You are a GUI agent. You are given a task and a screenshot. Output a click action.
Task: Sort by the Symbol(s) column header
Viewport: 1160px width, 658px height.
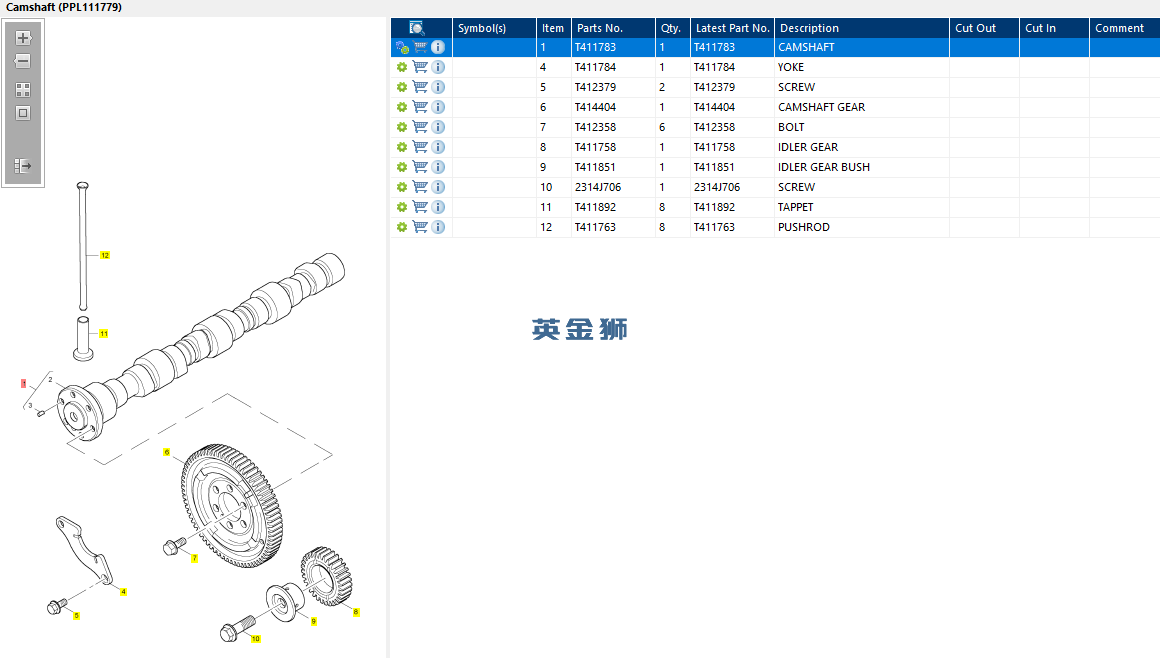point(493,28)
